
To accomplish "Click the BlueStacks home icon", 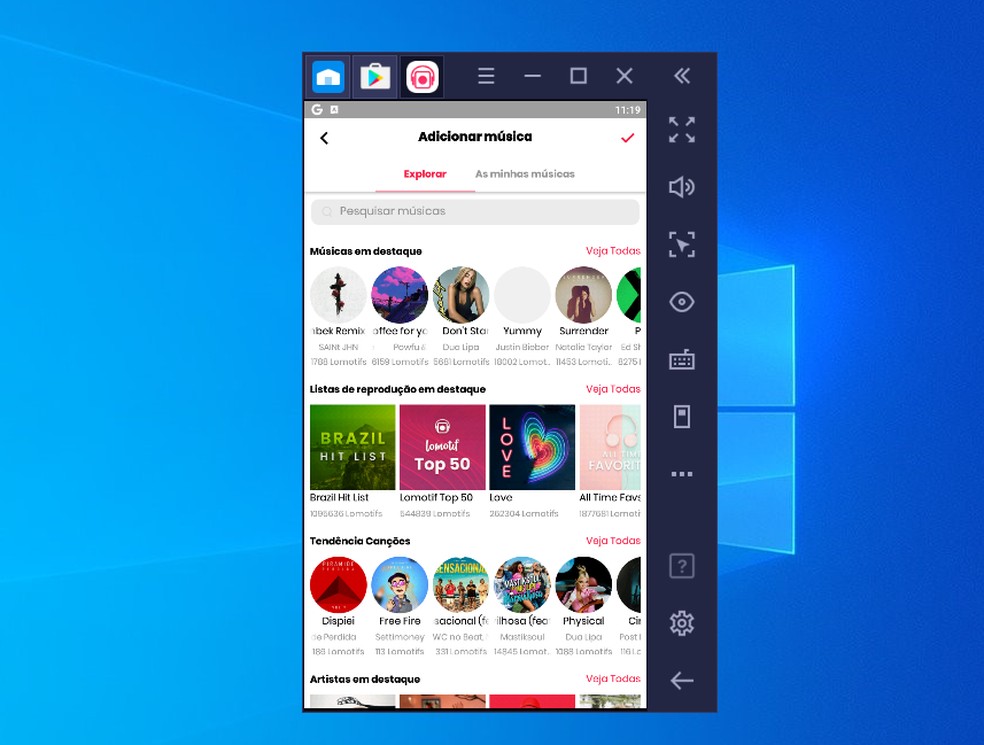I will click(327, 76).
